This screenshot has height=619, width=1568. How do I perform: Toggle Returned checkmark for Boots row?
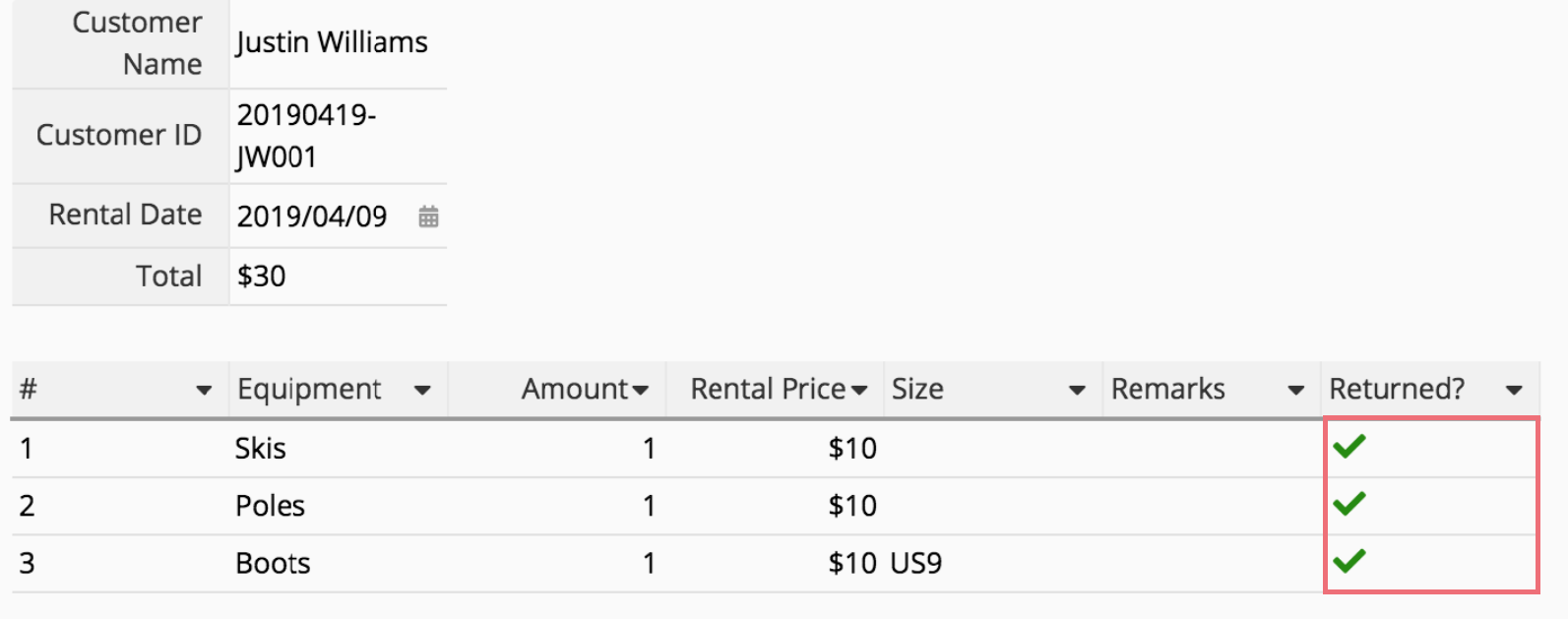(1349, 561)
